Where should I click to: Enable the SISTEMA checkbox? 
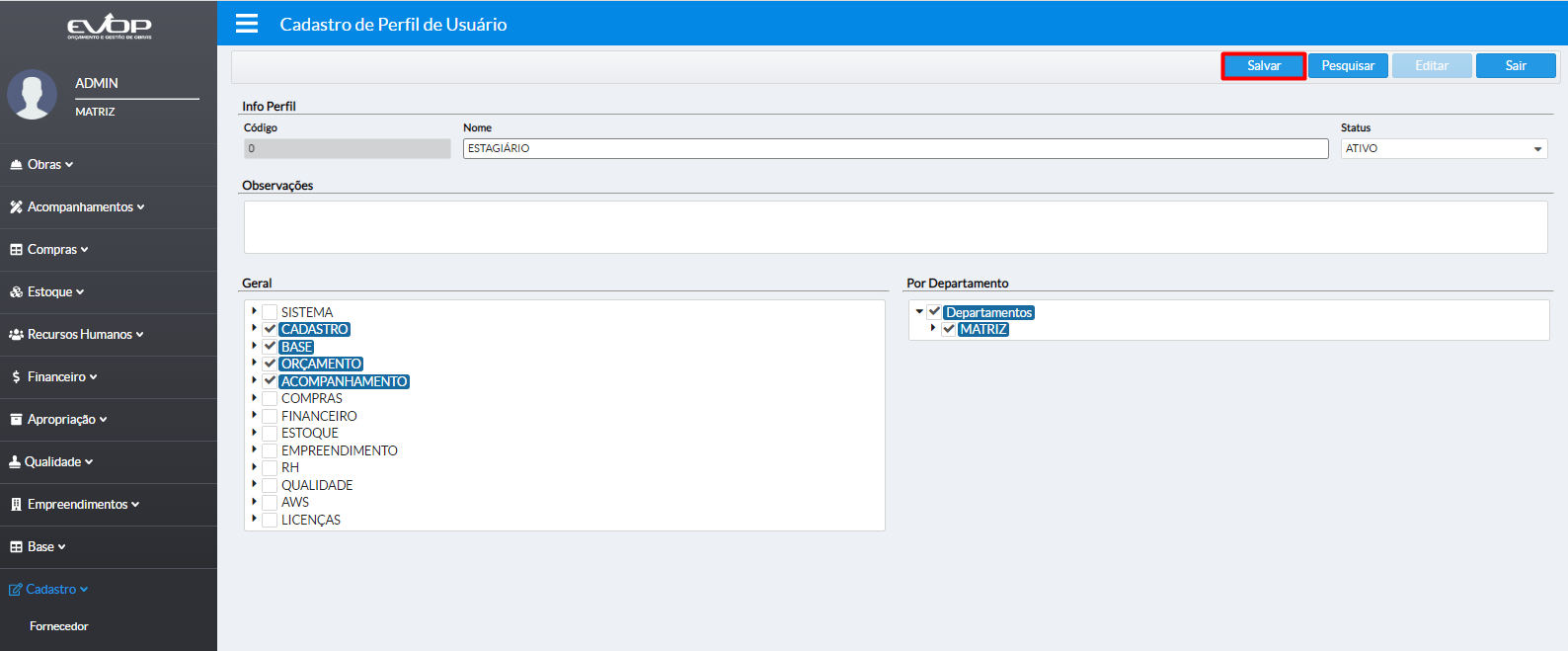270,312
